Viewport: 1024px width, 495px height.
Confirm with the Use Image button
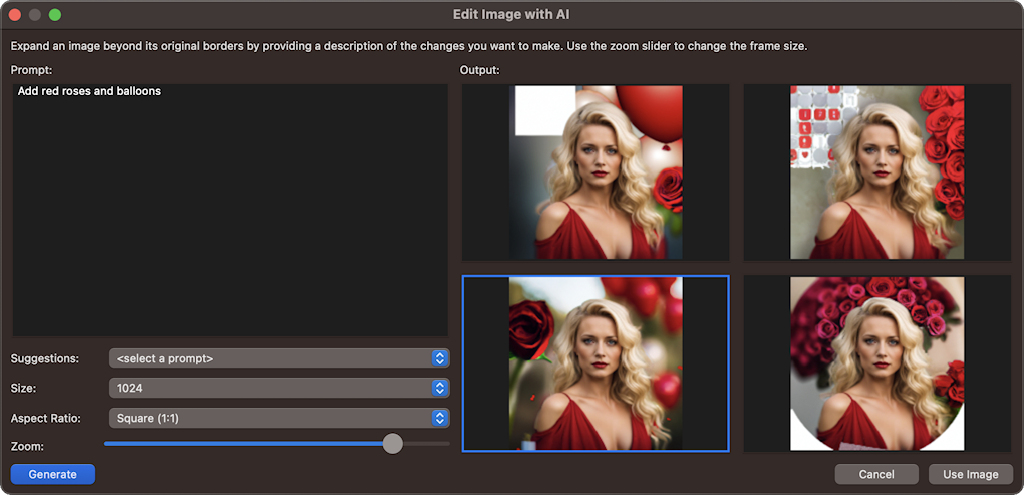(970, 474)
